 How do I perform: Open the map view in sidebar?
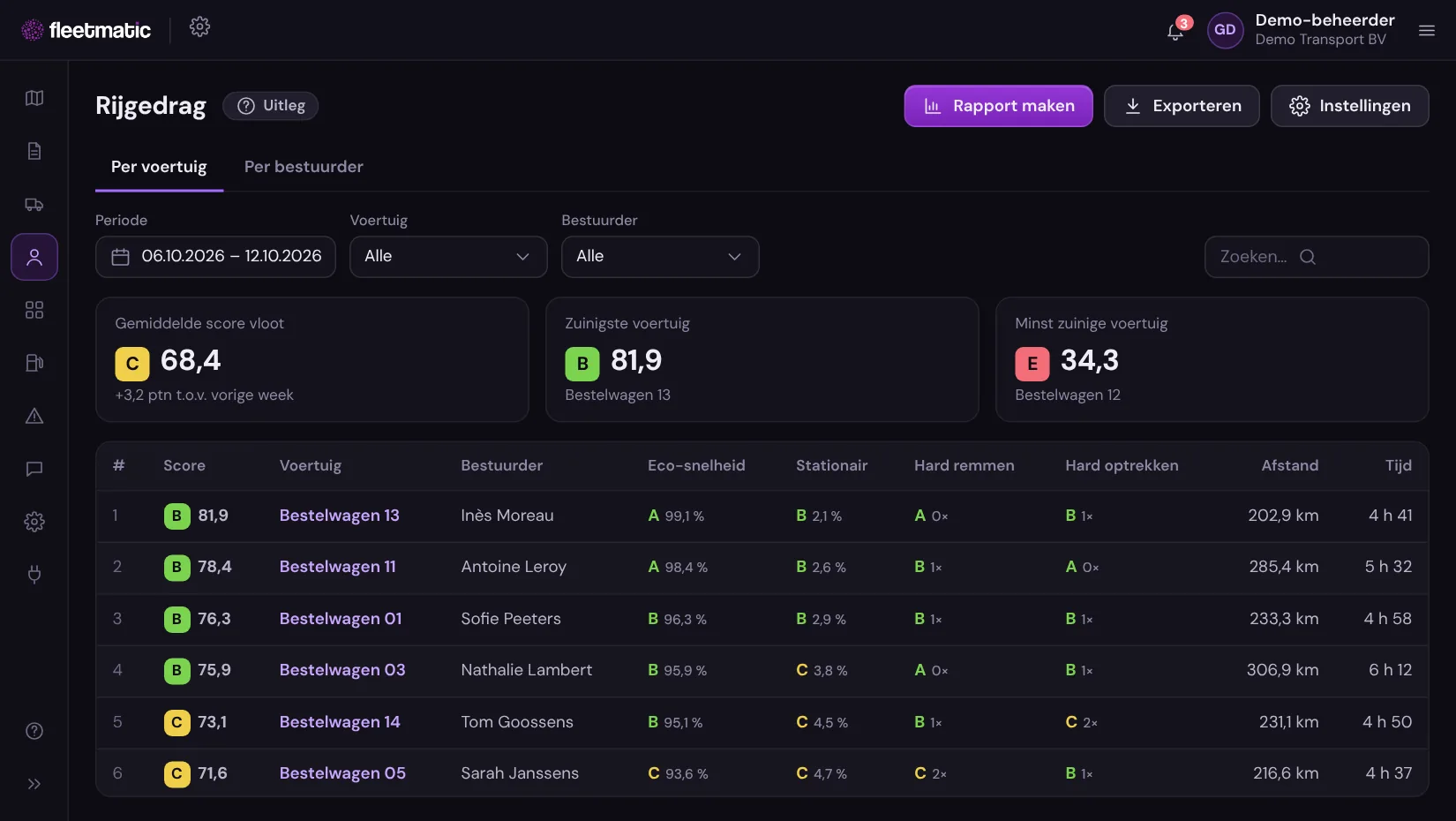(x=34, y=98)
